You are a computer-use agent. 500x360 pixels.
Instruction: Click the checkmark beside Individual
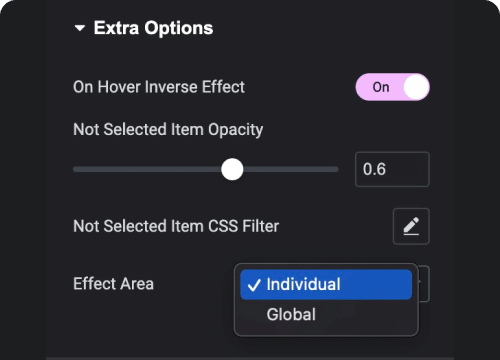254,285
